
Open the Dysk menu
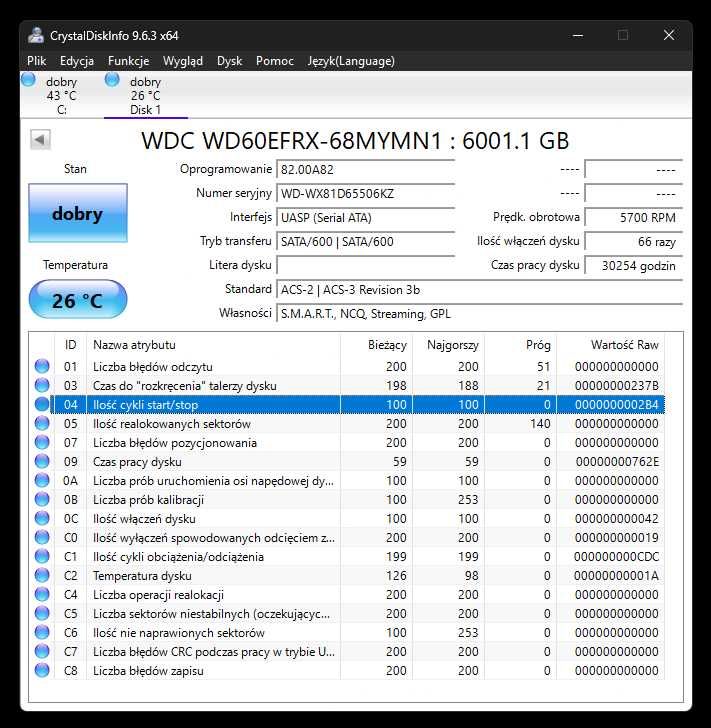point(229,61)
